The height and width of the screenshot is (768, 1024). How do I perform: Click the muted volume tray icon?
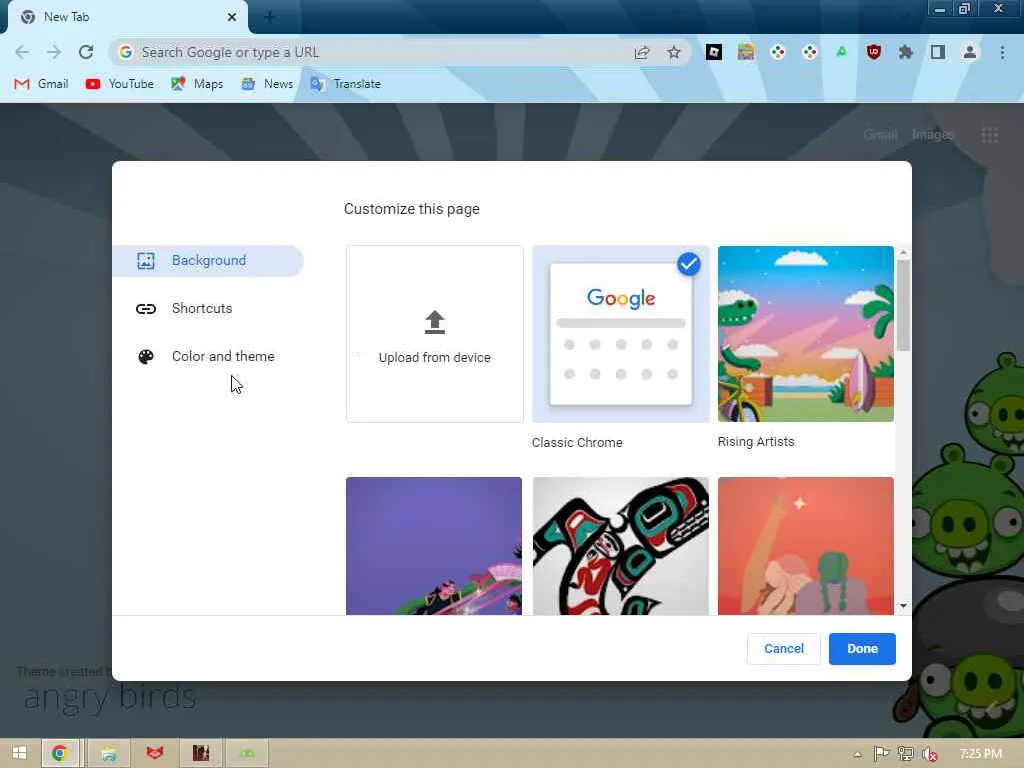tap(930, 754)
